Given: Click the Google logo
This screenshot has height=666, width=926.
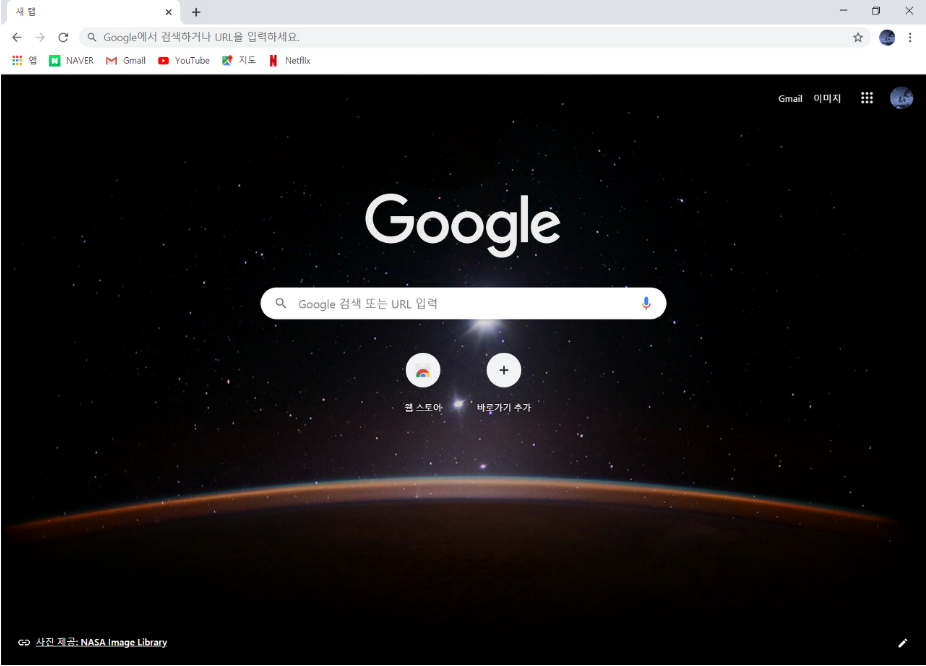Looking at the screenshot, I should 462,225.
